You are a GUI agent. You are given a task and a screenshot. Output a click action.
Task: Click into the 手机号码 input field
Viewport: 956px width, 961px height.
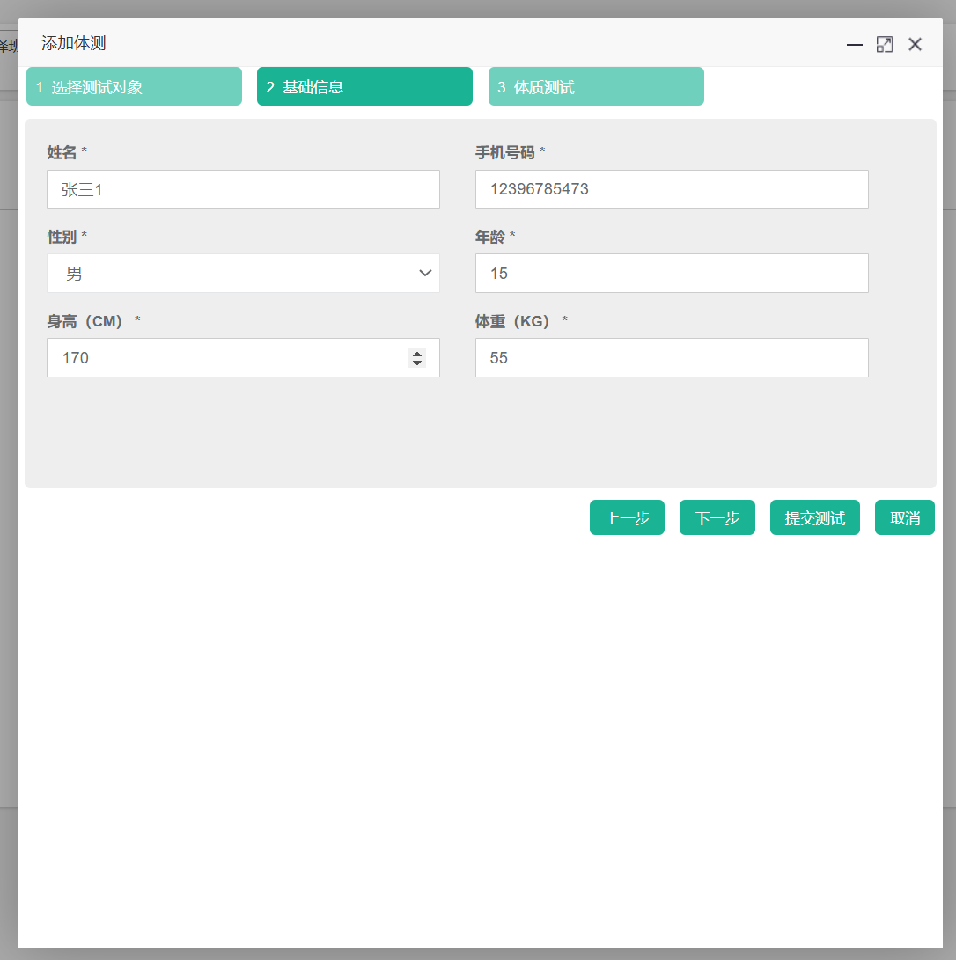coord(671,189)
